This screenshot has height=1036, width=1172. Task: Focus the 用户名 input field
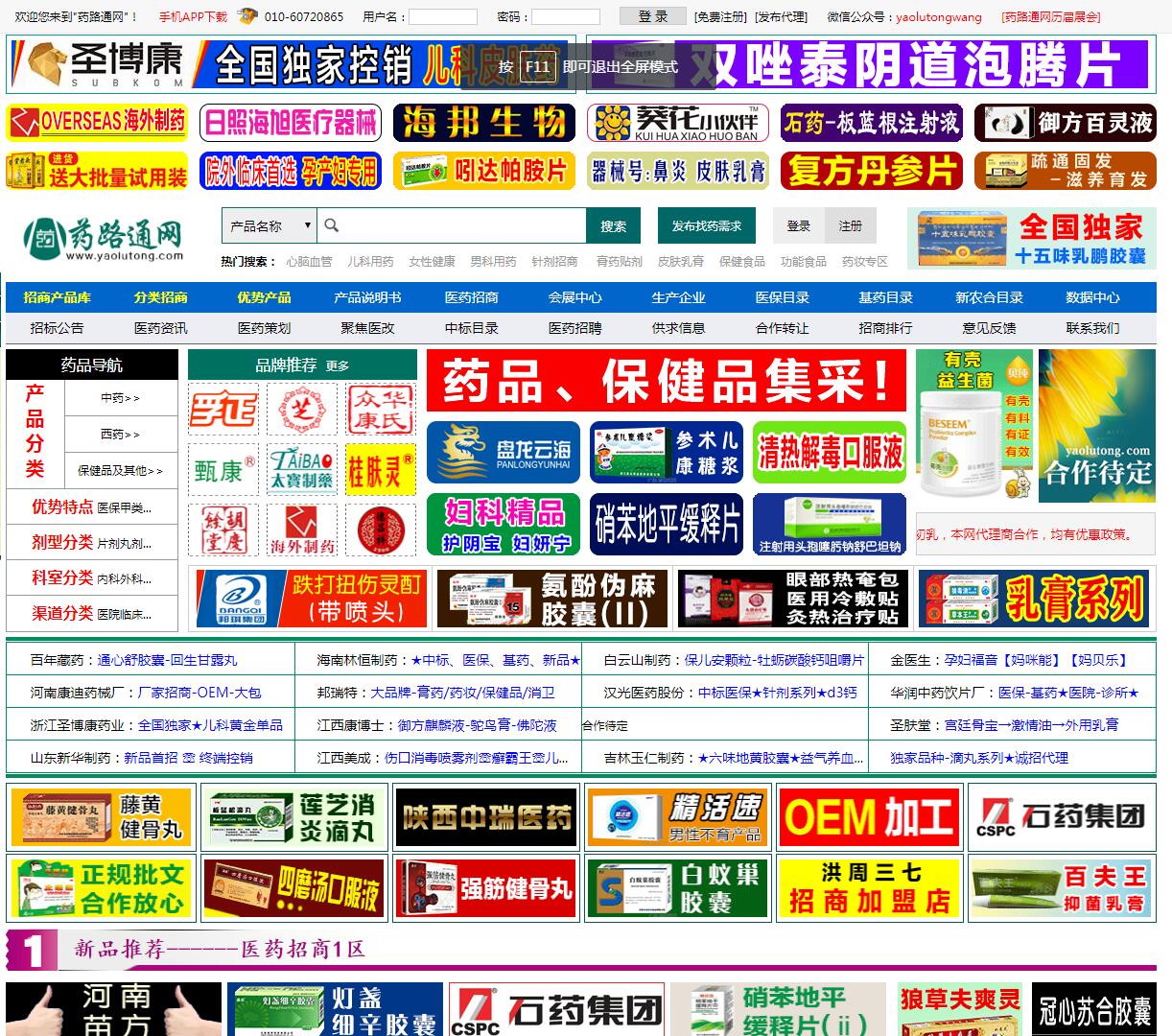(x=443, y=16)
